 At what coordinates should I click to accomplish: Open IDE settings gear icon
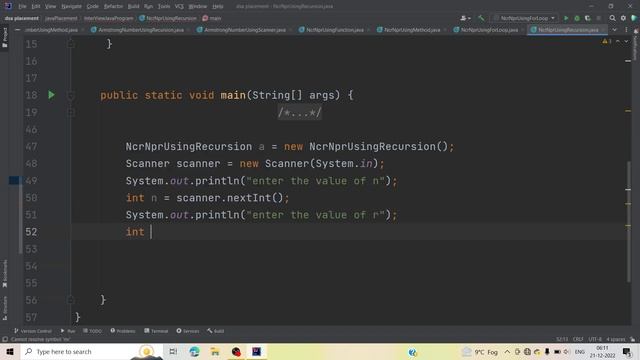pyautogui.click(x=623, y=18)
